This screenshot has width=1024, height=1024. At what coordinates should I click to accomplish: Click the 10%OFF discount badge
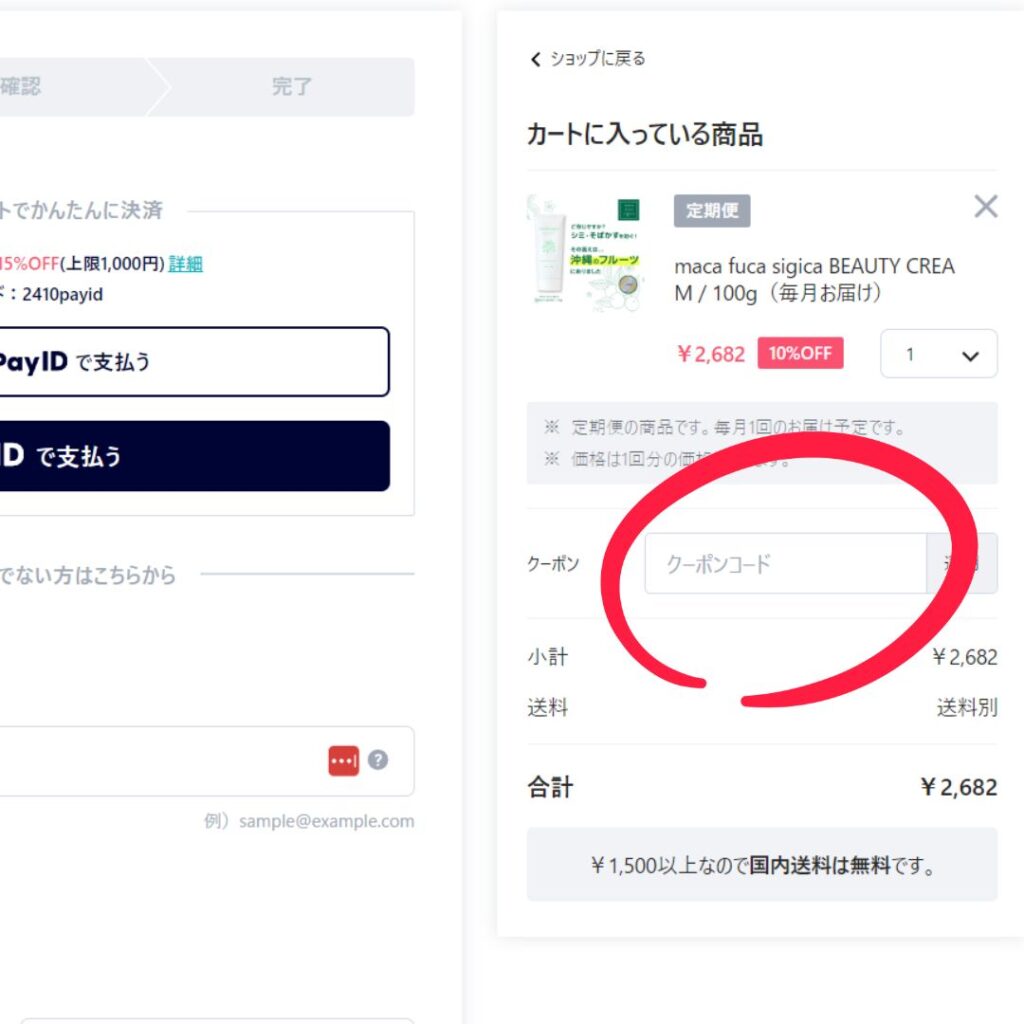click(x=800, y=354)
